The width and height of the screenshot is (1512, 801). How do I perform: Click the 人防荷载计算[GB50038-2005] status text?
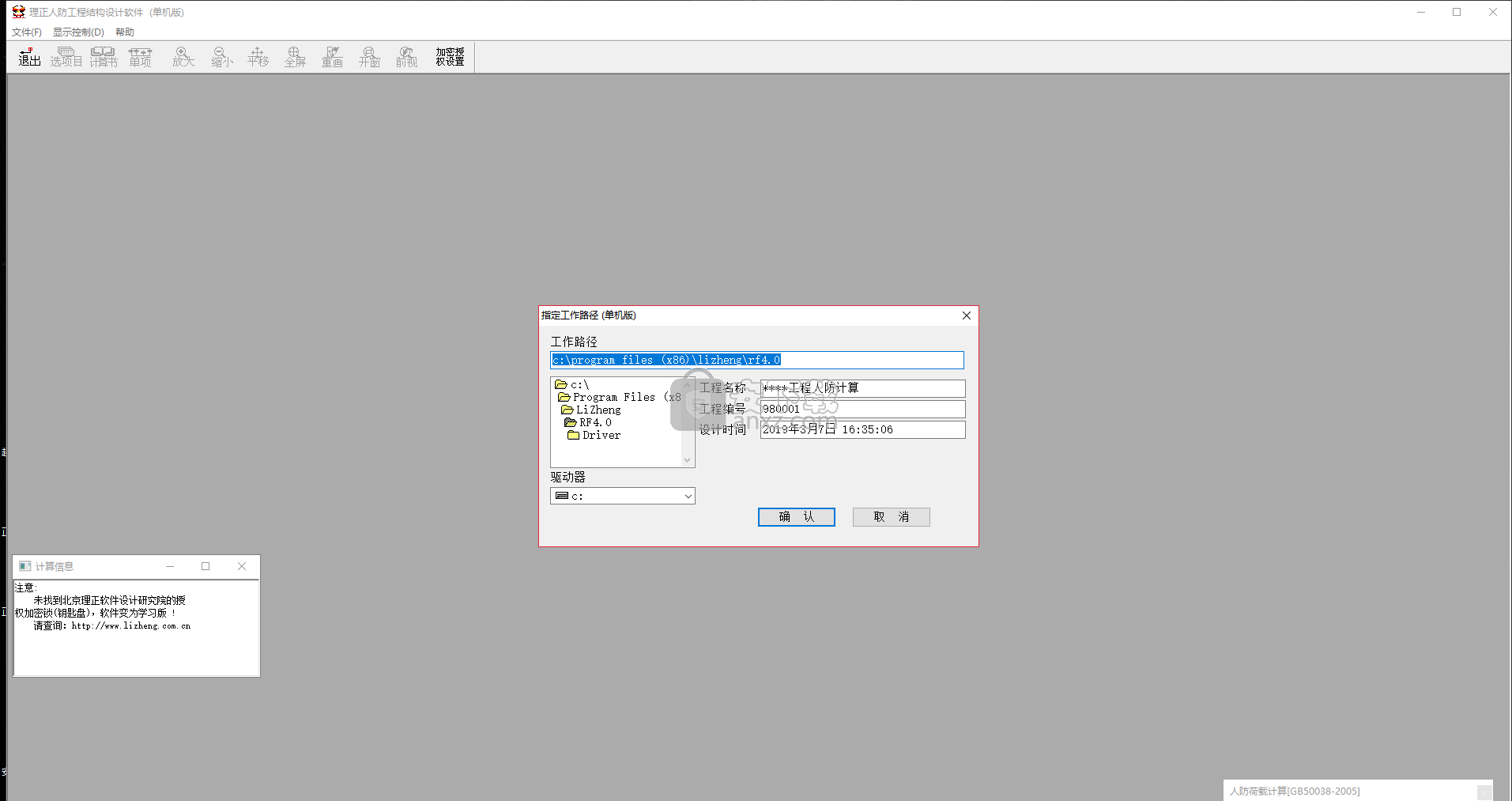click(1294, 791)
